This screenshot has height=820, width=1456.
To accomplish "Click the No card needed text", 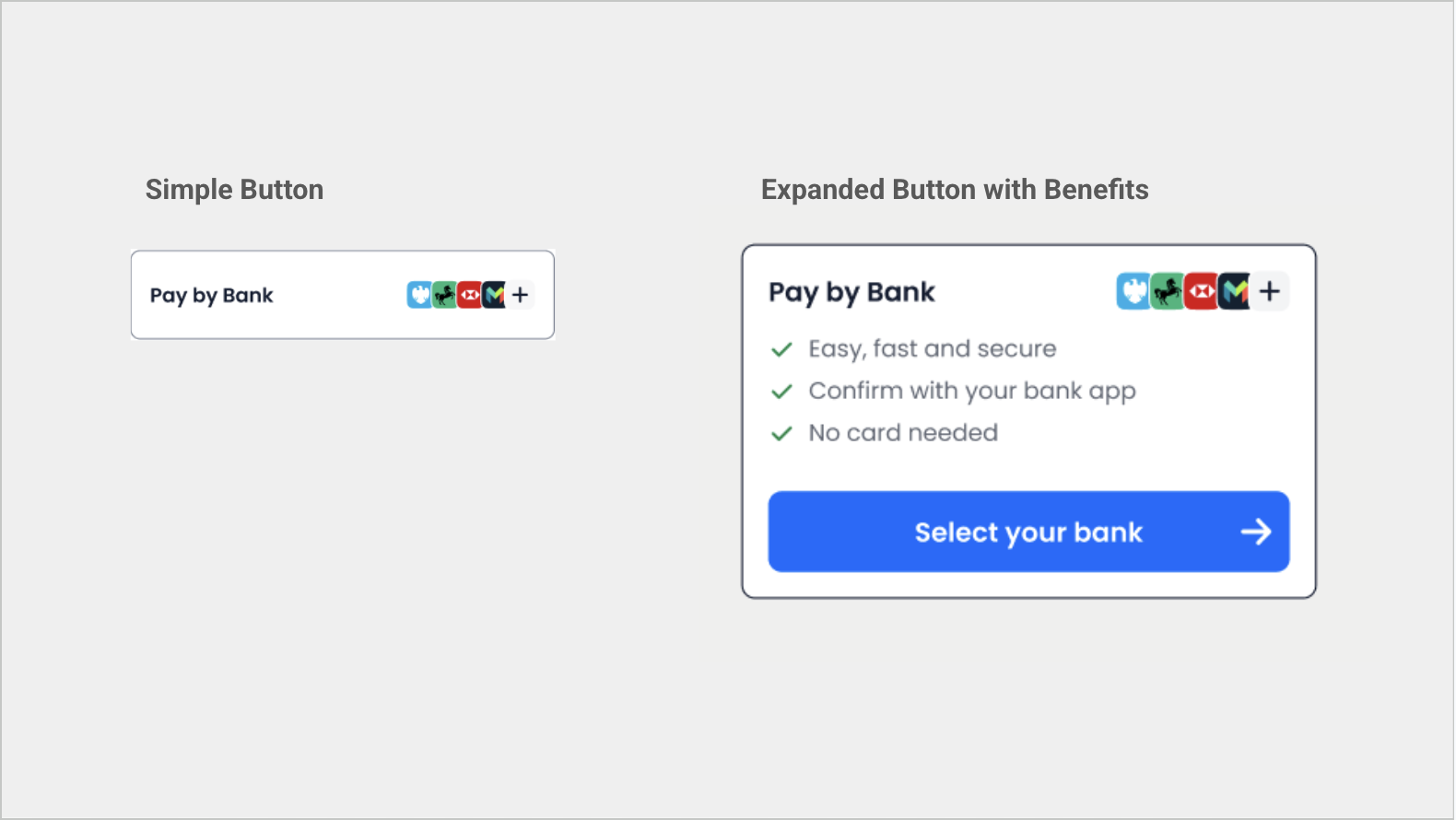I will click(903, 432).
